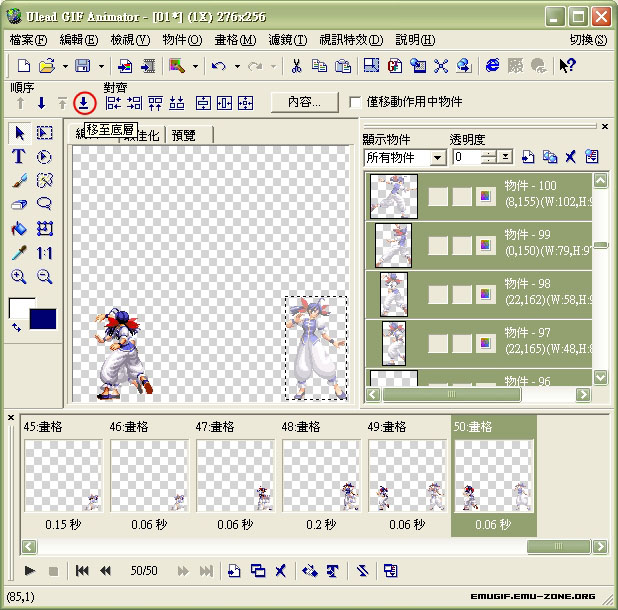Image resolution: width=618 pixels, height=610 pixels.
Task: Toggle second box of object 98 row
Action: click(462, 294)
